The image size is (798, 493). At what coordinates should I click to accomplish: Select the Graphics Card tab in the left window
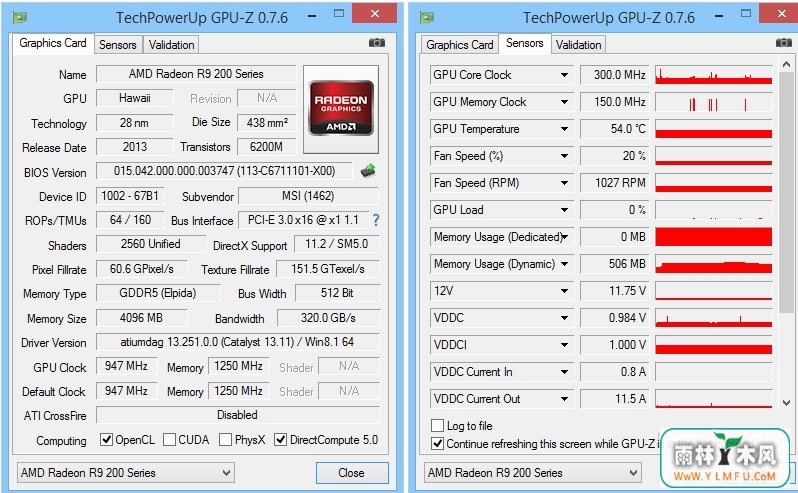pyautogui.click(x=53, y=43)
